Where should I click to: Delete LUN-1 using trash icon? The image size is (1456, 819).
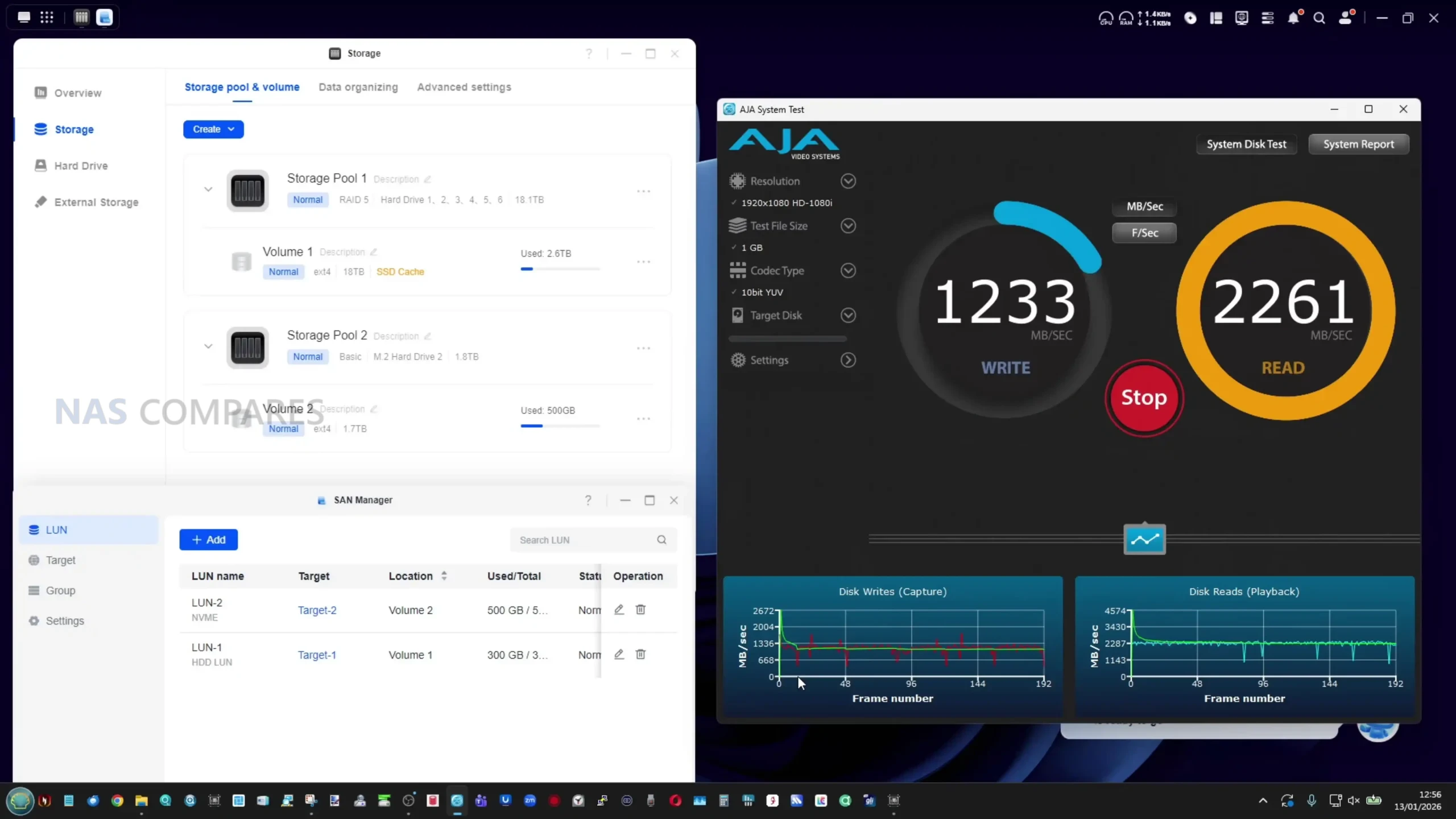click(x=640, y=654)
